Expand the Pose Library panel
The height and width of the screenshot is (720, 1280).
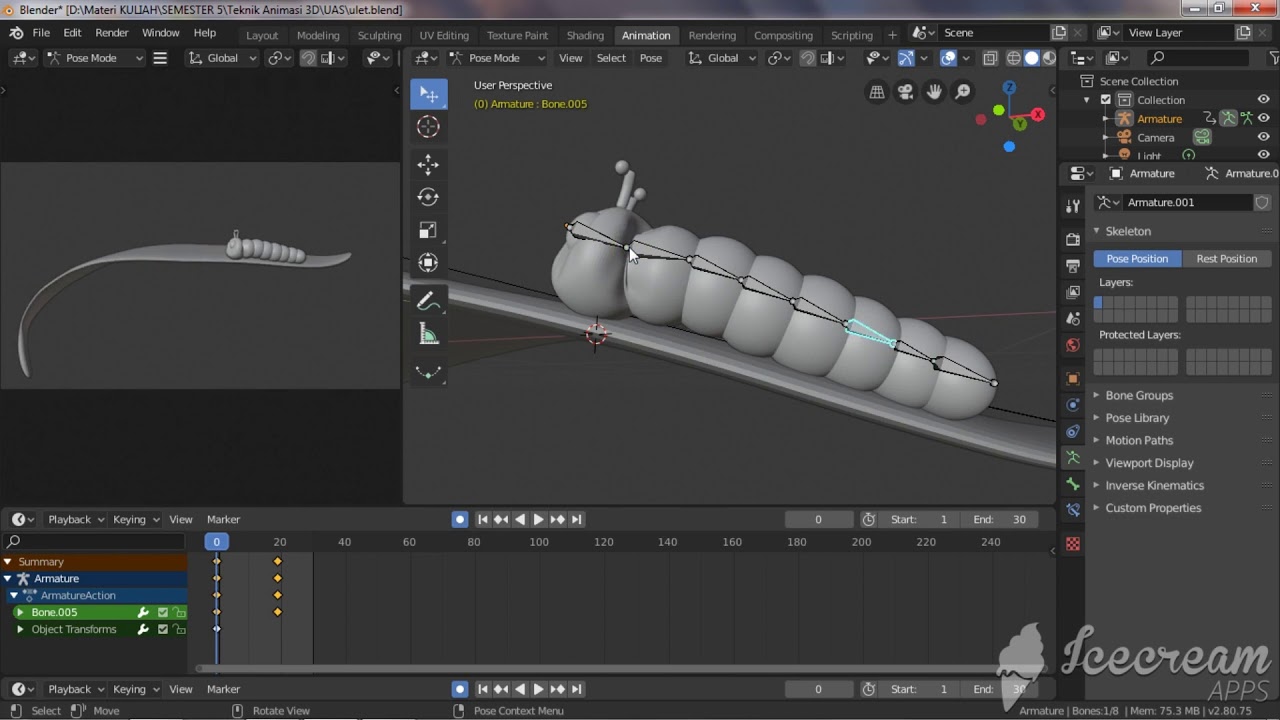[x=1136, y=418]
